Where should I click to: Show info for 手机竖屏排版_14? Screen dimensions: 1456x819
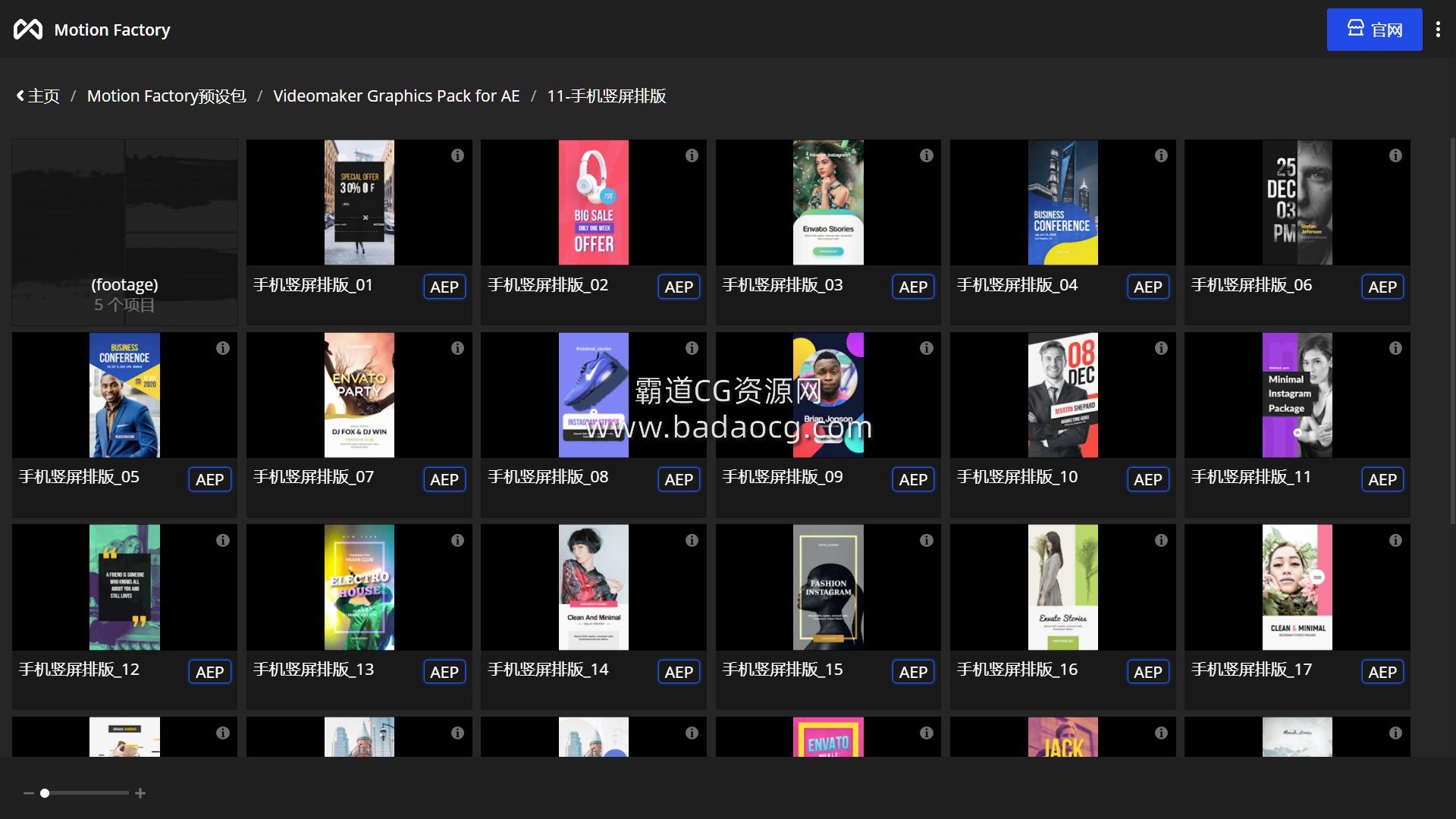(692, 541)
